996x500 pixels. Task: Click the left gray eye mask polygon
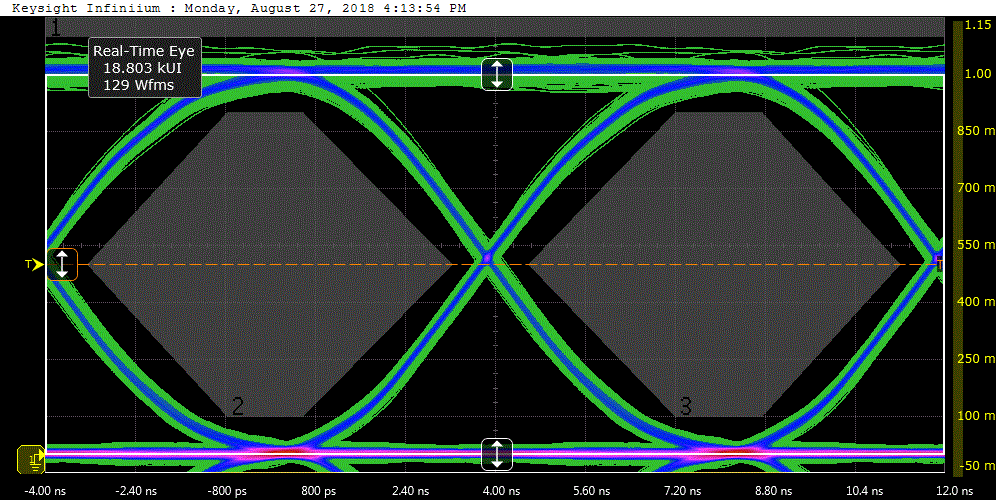pyautogui.click(x=270, y=264)
